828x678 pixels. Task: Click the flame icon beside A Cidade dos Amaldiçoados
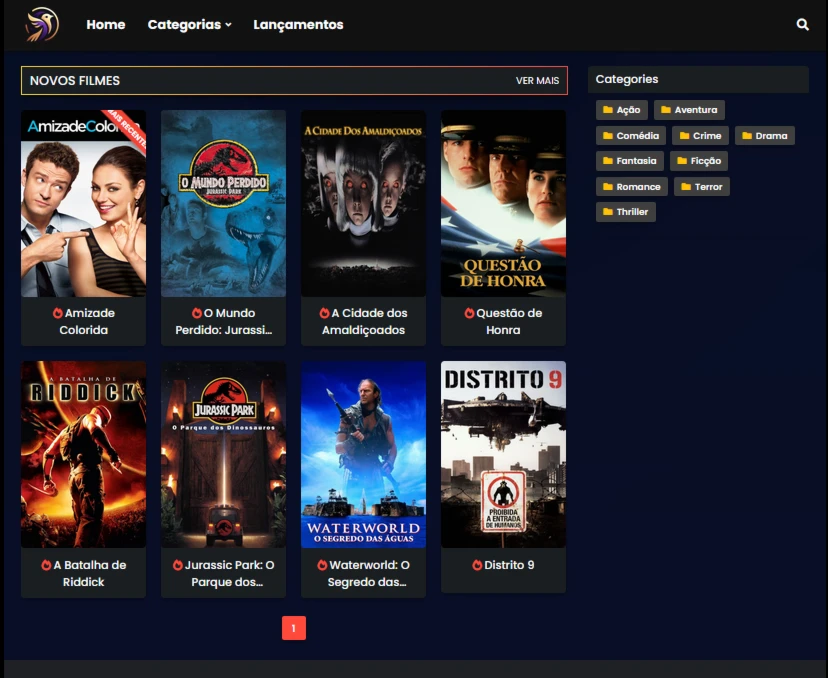click(324, 313)
